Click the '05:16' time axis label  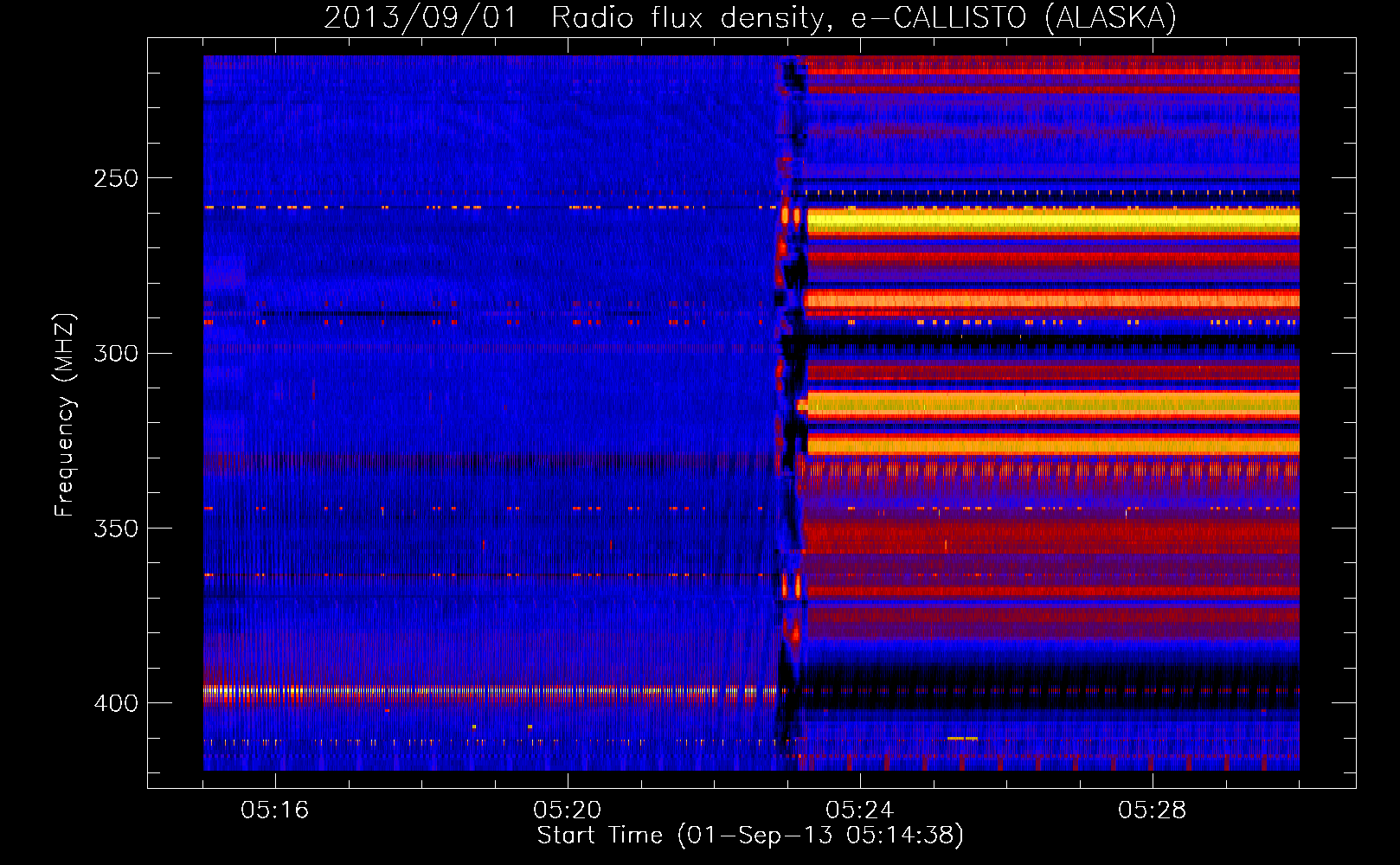274,810
